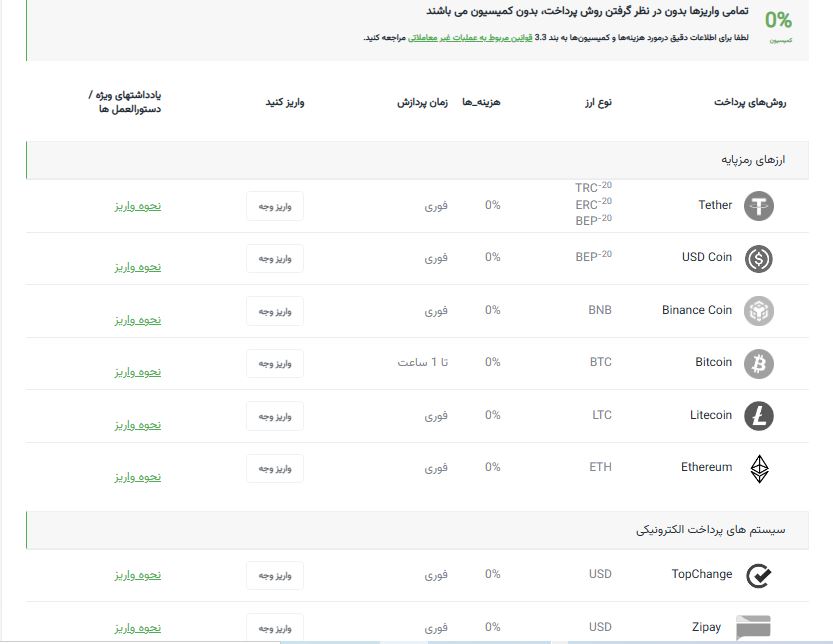Open the how-to-deposit link for Litecoin
This screenshot has height=644, width=833.
(138, 425)
